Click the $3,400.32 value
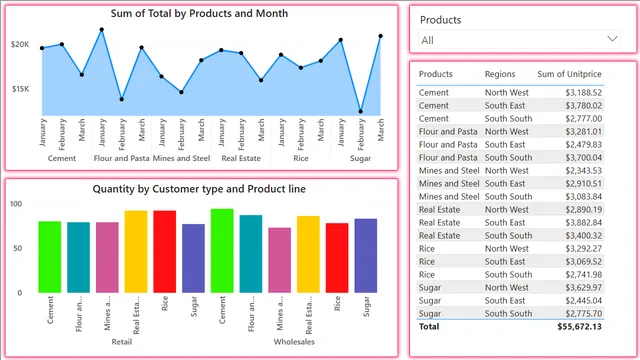 coord(583,236)
